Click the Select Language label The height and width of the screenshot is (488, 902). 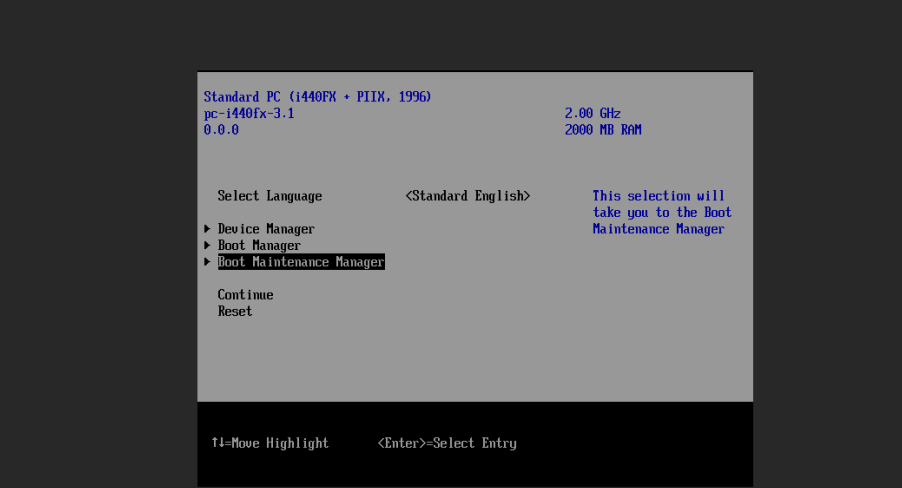coord(269,196)
